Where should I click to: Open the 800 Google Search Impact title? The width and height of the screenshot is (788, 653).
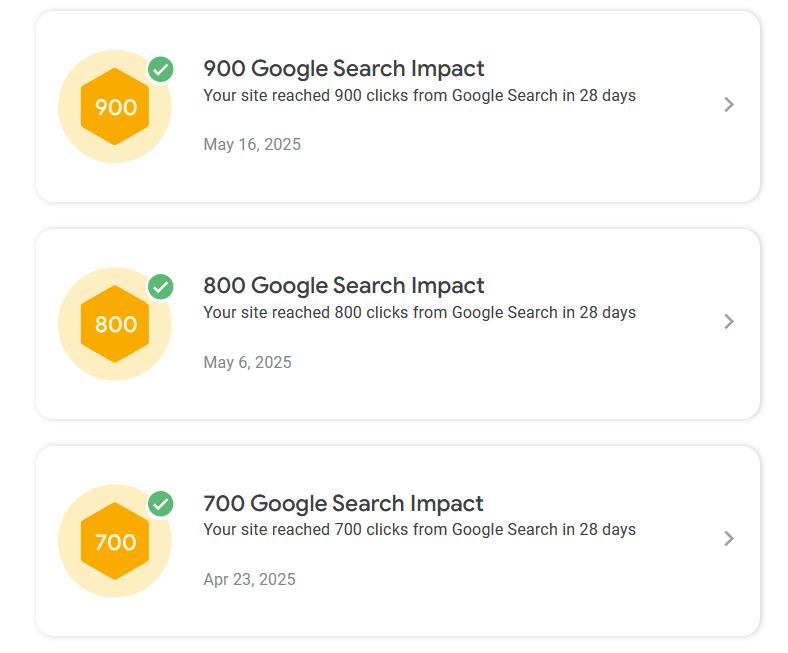343,285
